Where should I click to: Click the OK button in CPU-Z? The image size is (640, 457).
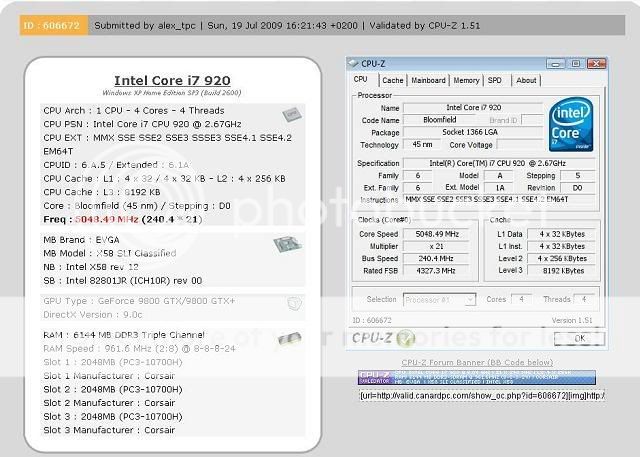(579, 338)
